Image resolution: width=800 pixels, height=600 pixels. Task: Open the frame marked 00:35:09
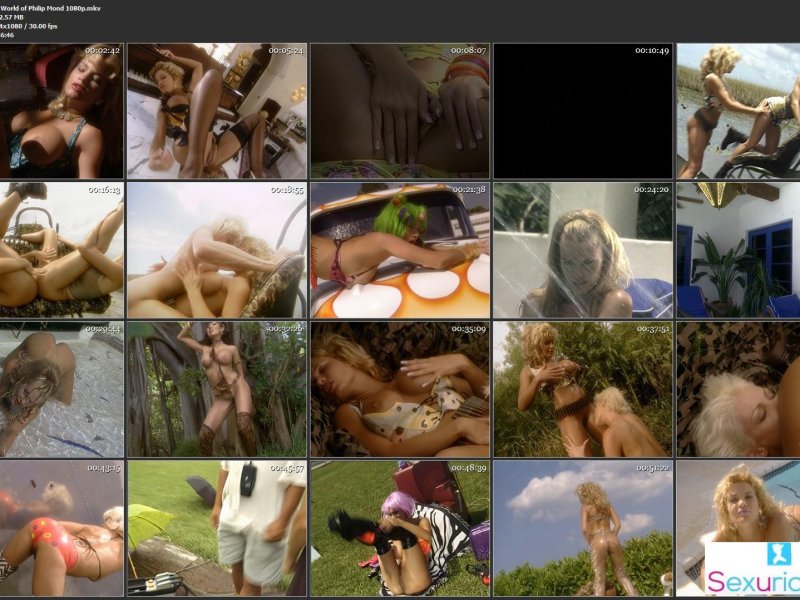click(400, 389)
